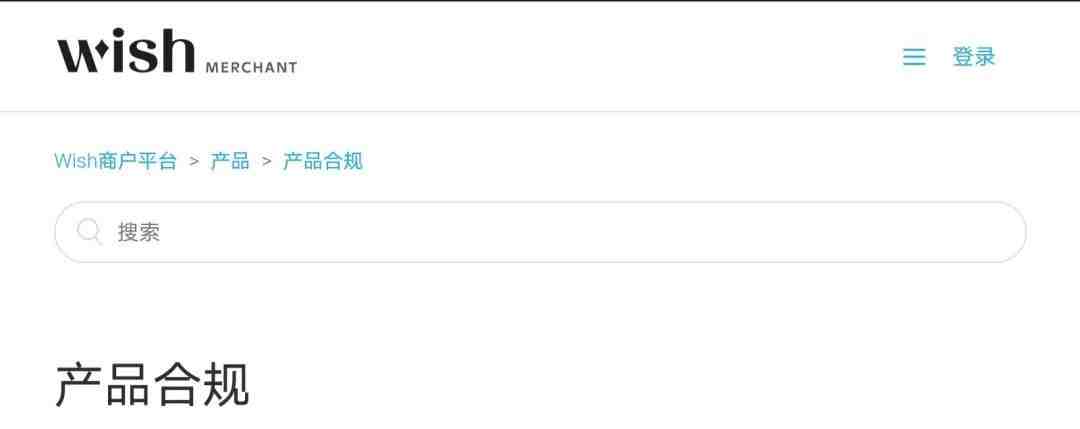The image size is (1080, 429).
Task: Click the empty right end of search bar
Action: pos(964,232)
